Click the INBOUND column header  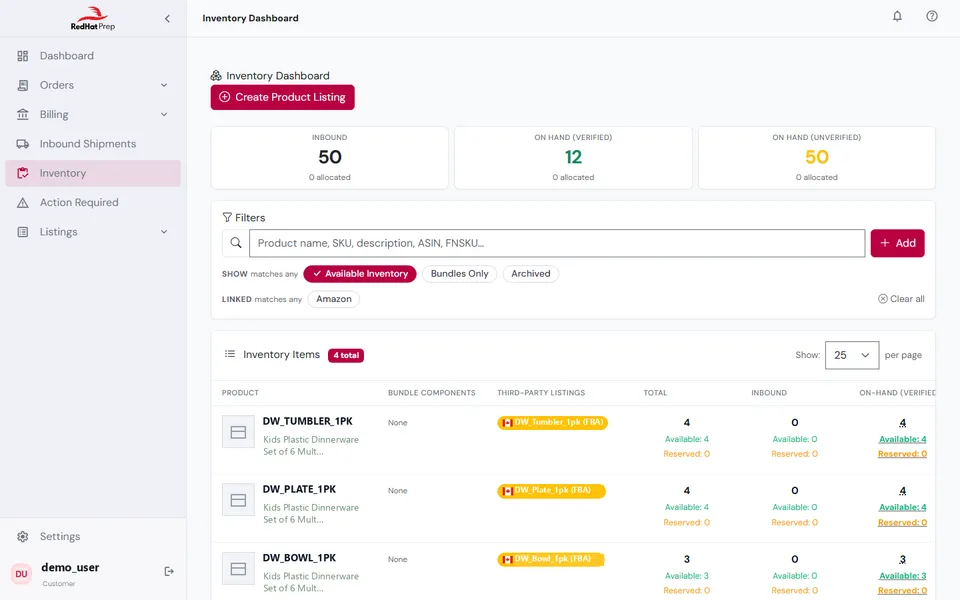(769, 392)
